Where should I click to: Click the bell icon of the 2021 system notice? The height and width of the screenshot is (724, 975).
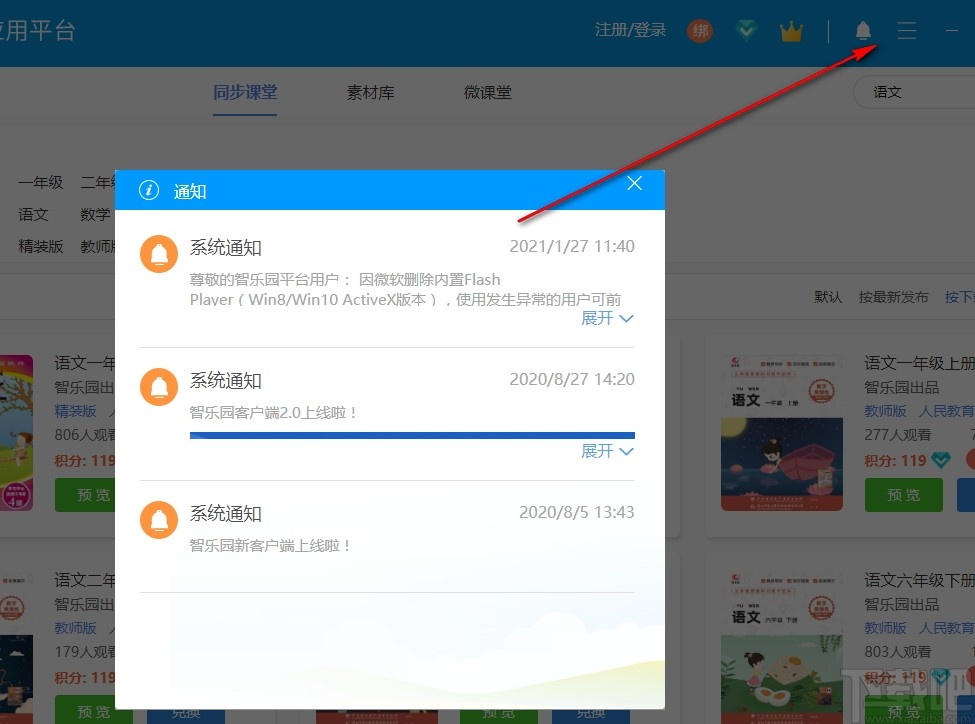tap(158, 254)
